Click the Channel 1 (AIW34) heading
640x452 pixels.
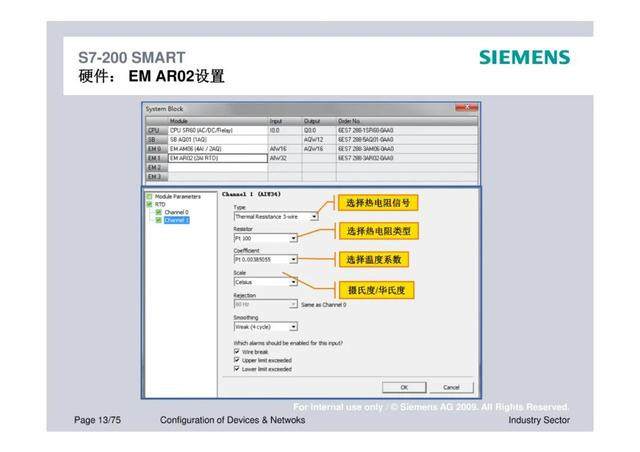pyautogui.click(x=251, y=194)
